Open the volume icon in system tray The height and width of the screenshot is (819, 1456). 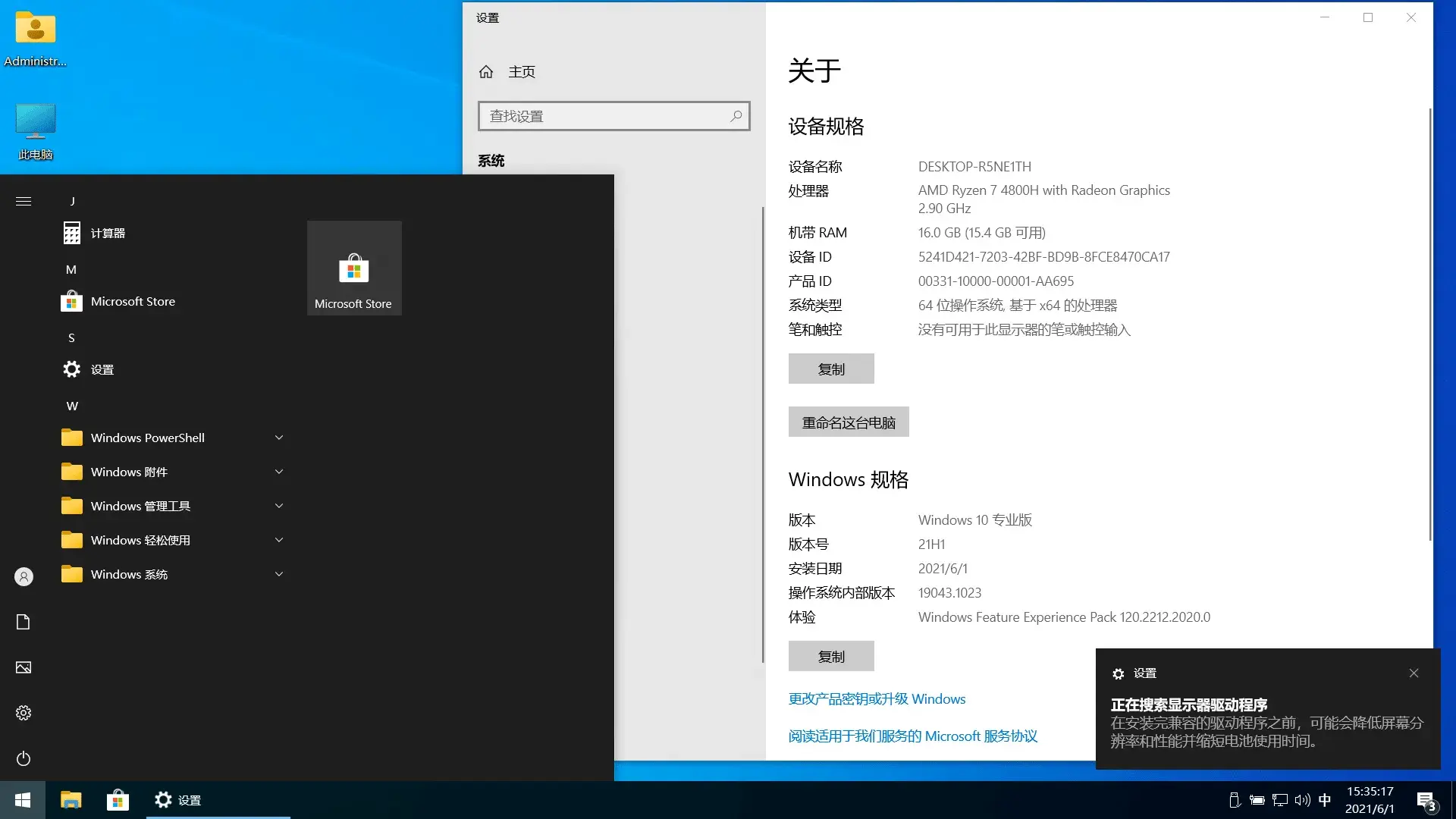[1303, 800]
